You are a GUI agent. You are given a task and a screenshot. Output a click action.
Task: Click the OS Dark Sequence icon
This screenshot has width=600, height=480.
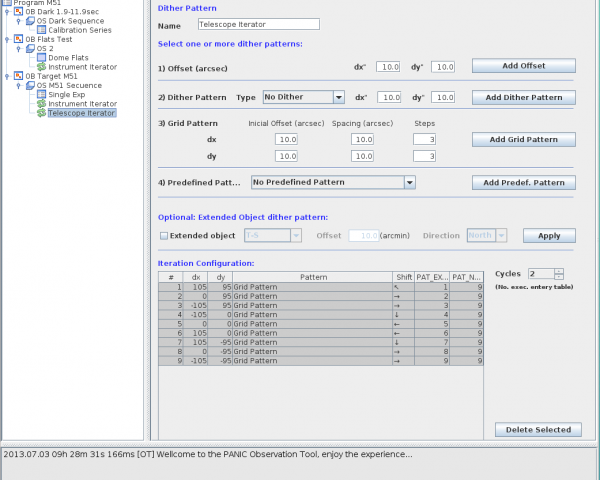(x=30, y=21)
